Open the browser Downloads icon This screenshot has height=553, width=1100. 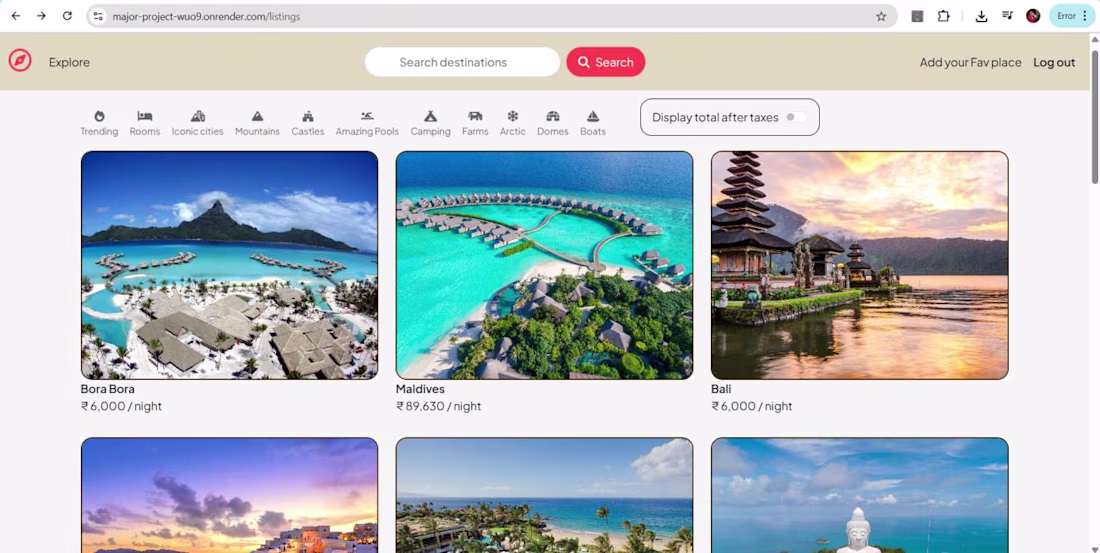(x=981, y=16)
